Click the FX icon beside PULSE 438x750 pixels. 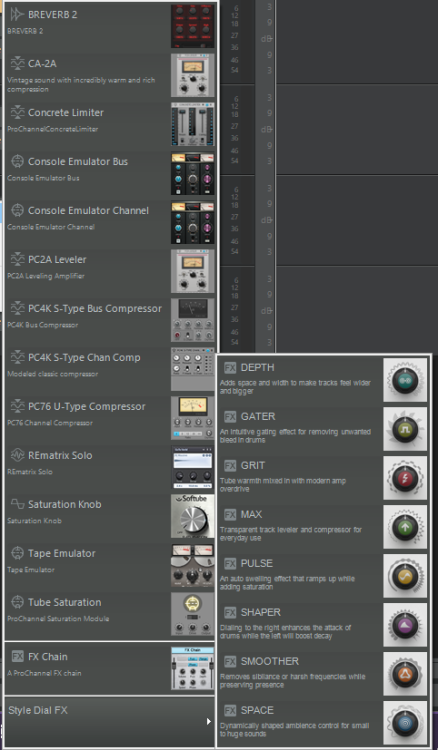tap(230, 563)
